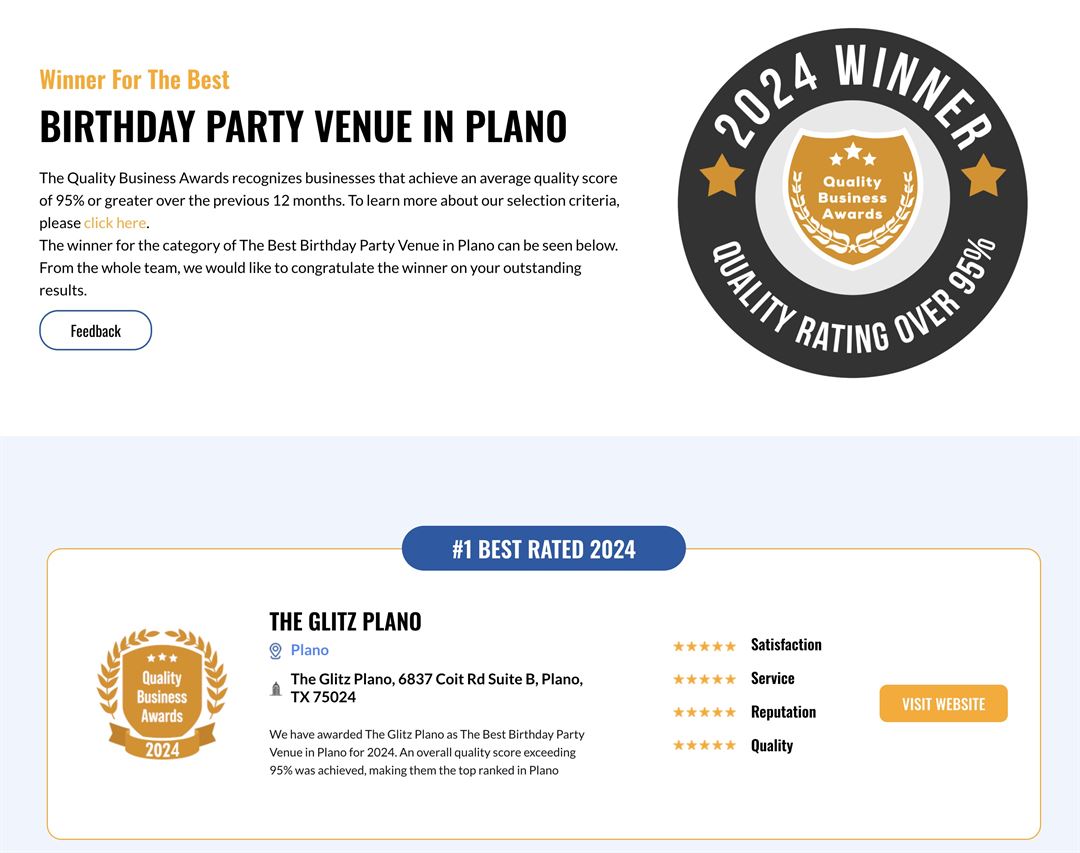Click the building icon next to the address
The width and height of the screenshot is (1080, 853).
click(x=276, y=688)
